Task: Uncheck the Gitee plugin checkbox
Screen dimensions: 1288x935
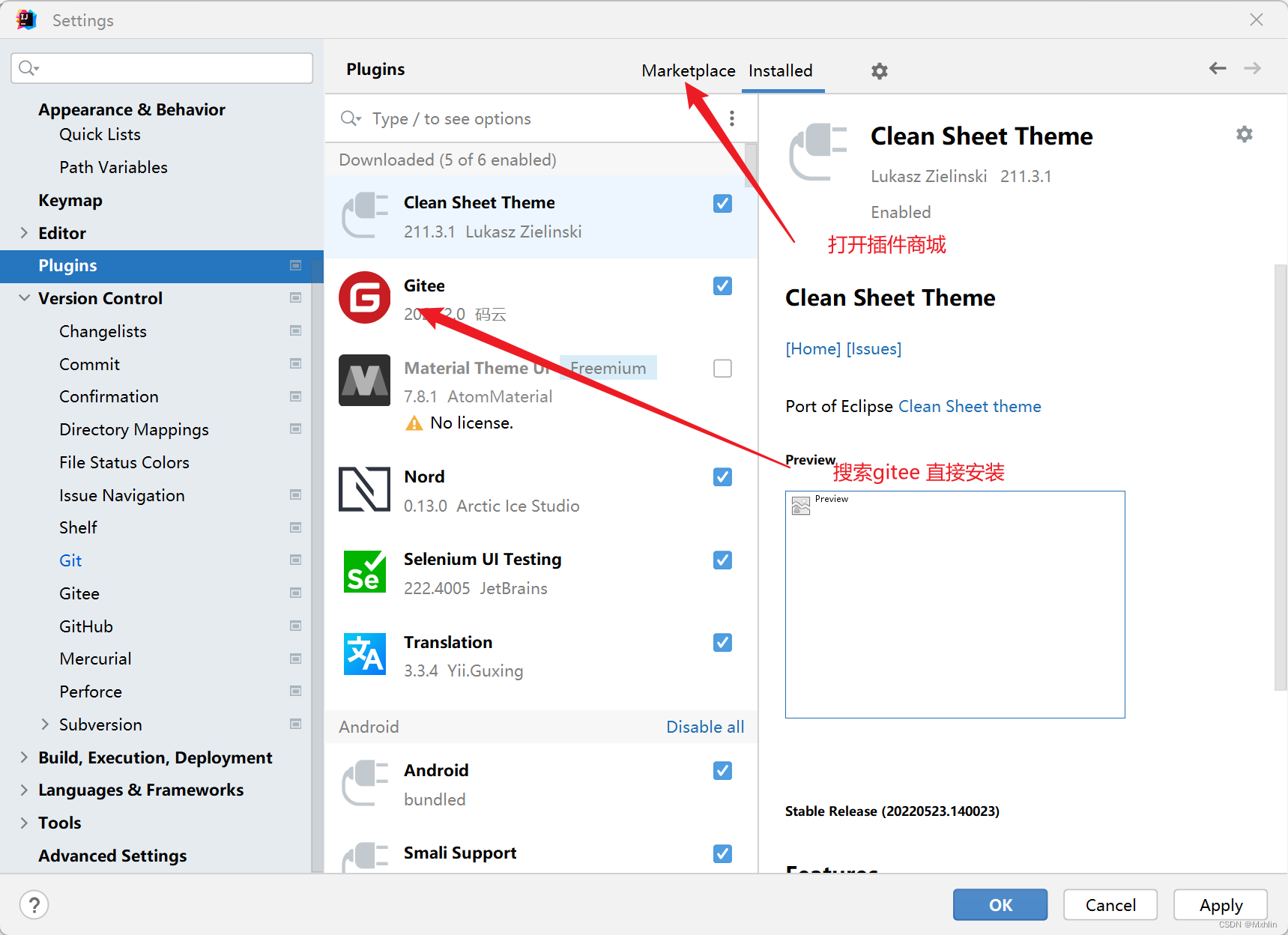Action: pyautogui.click(x=722, y=285)
